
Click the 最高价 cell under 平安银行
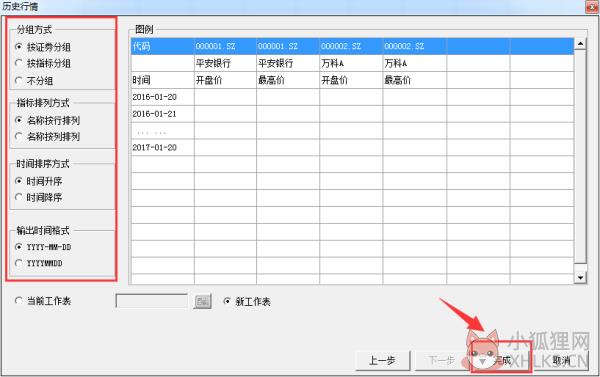[x=288, y=80]
